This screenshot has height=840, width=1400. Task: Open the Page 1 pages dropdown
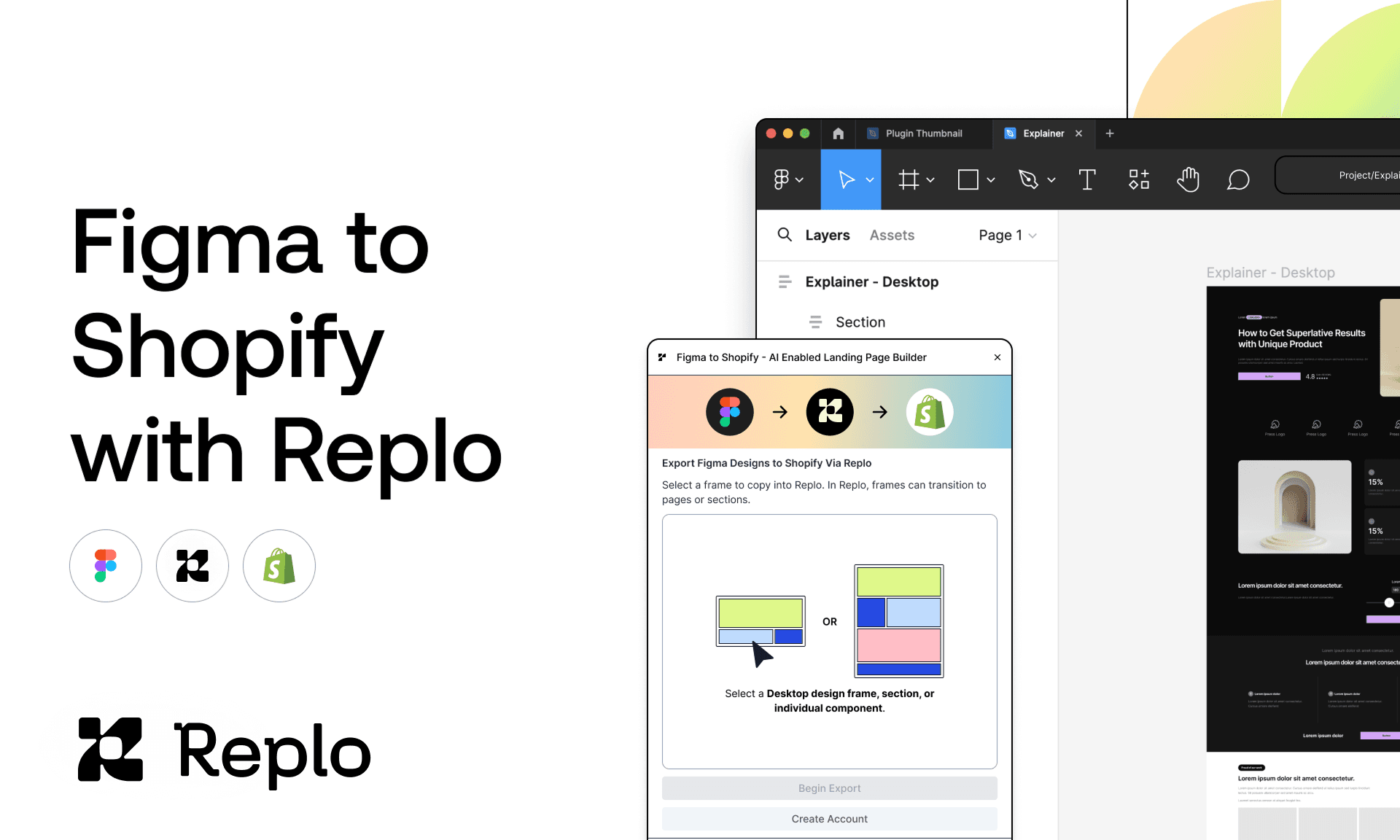tap(1008, 235)
